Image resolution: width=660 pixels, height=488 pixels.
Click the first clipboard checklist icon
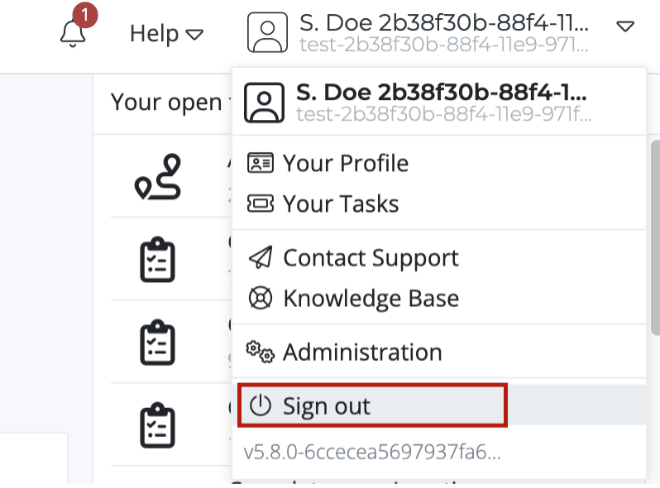coord(157,259)
